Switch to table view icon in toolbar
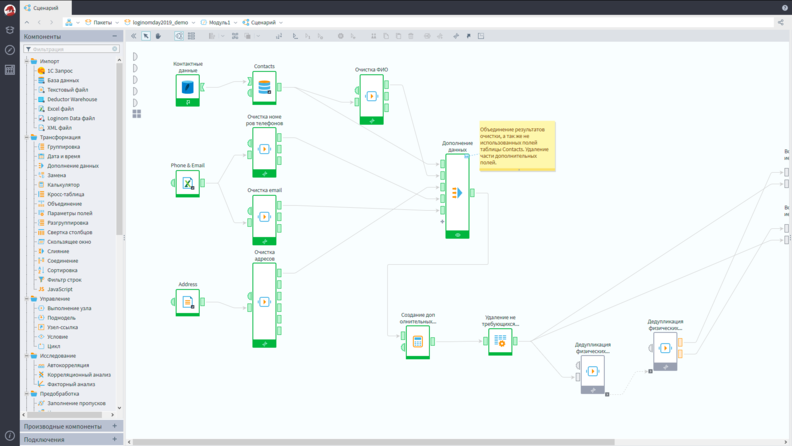792x446 pixels. point(191,36)
